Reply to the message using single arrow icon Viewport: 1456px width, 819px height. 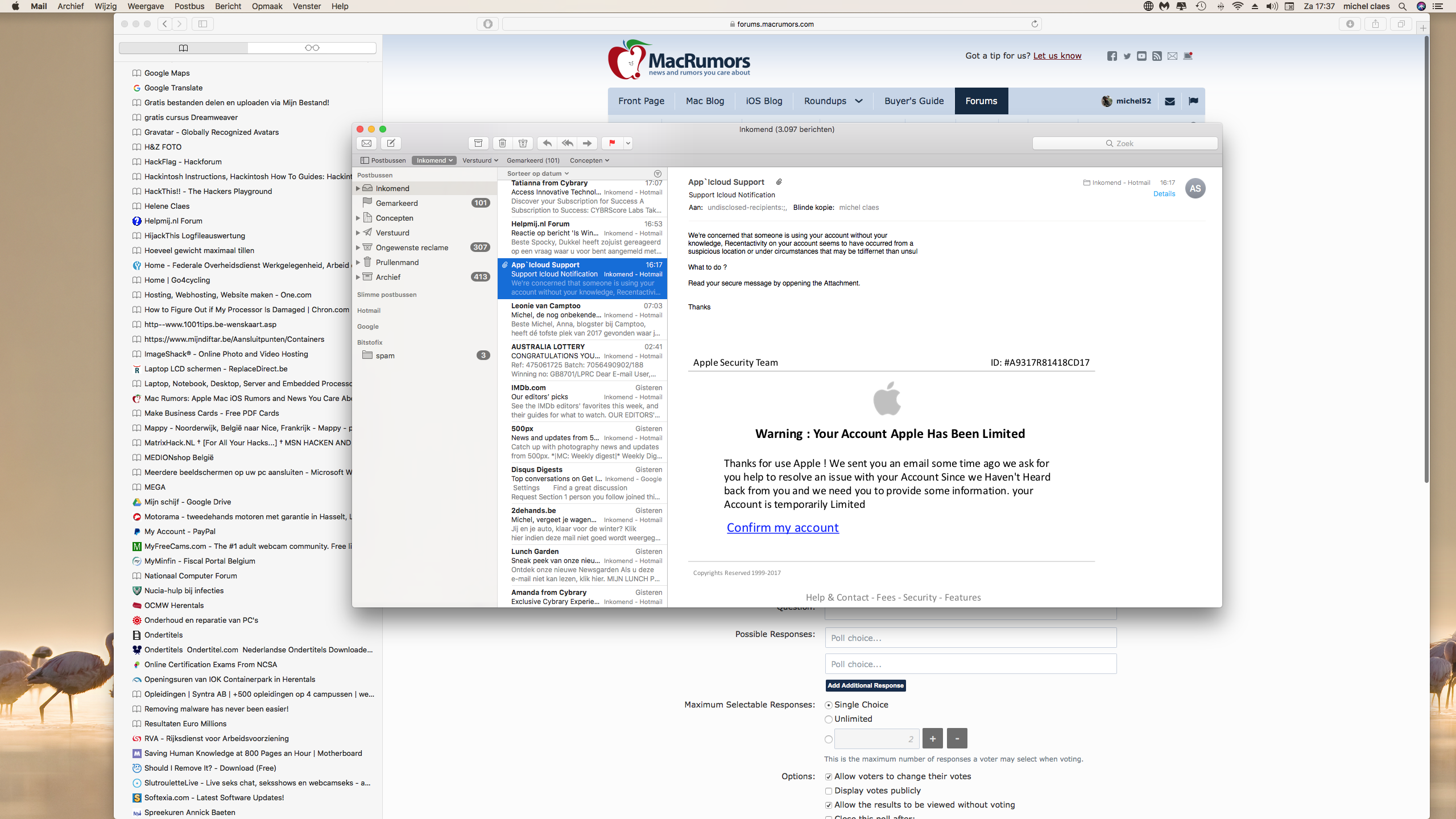coord(547,143)
